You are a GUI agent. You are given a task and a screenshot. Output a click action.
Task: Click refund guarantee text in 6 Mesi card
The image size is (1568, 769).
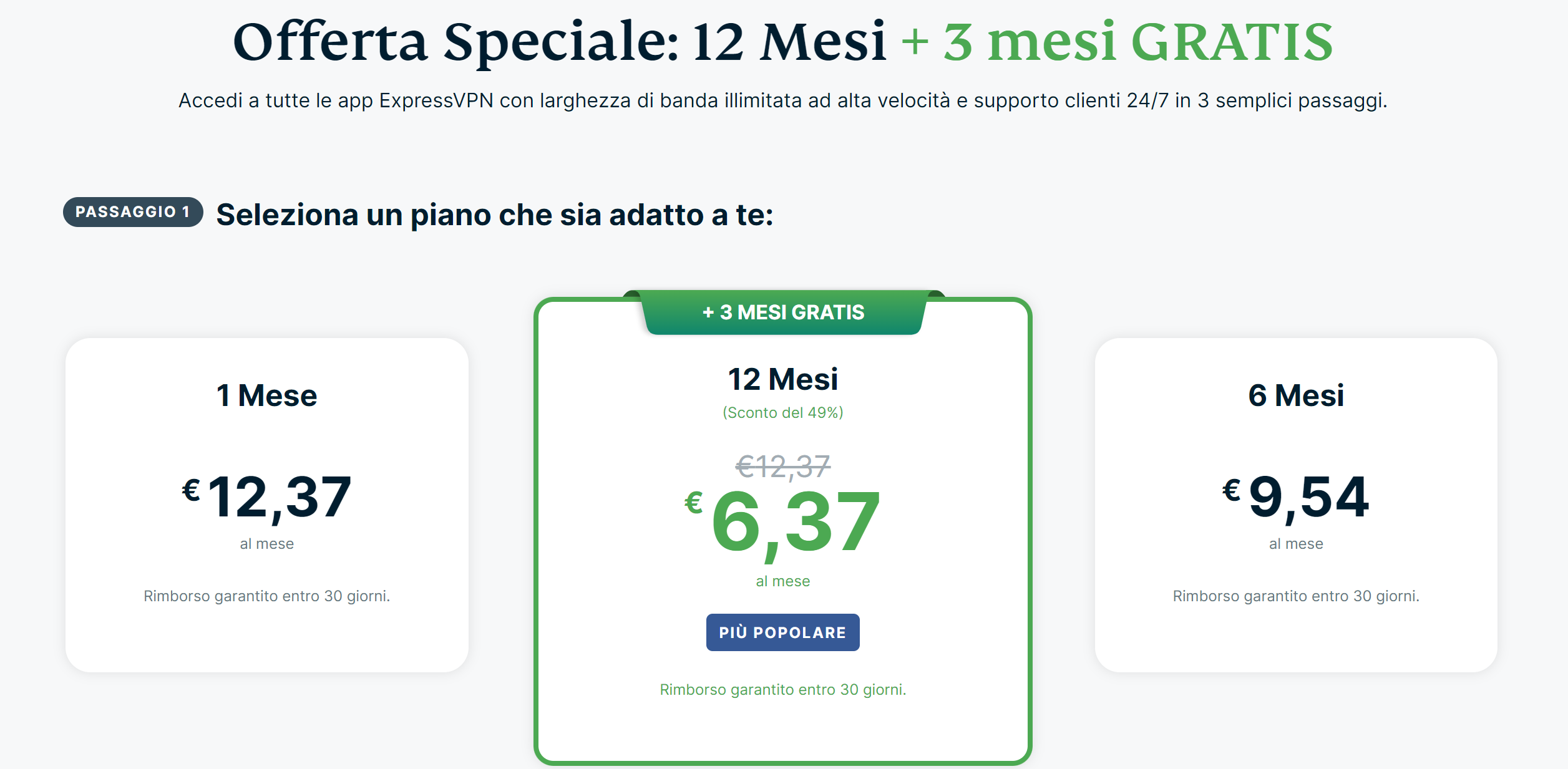[x=1296, y=596]
